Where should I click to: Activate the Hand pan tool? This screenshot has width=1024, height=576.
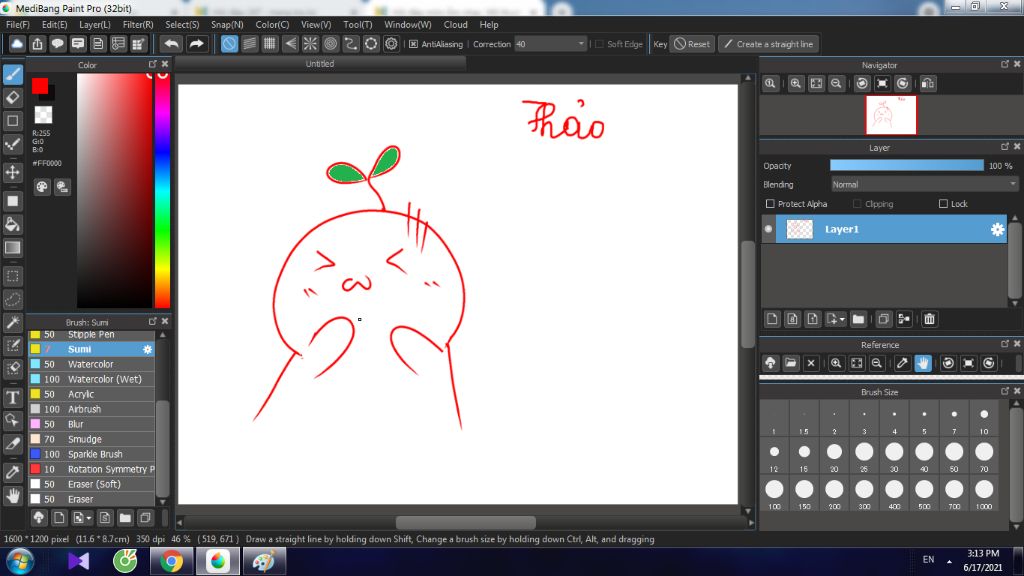12,496
